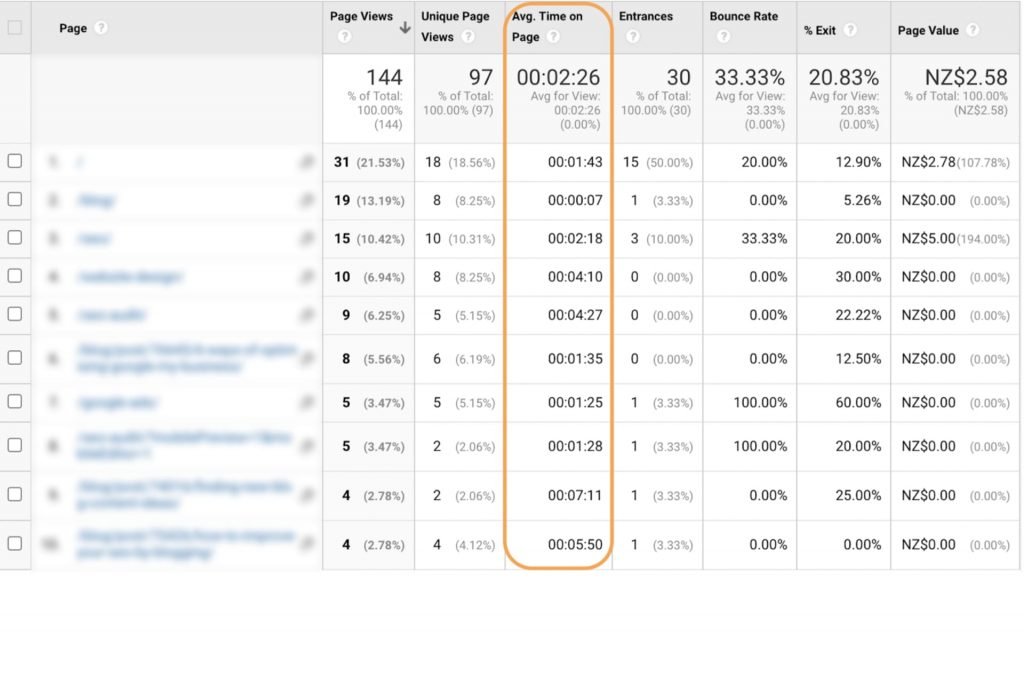Sort the table by the Page column header
The width and height of the screenshot is (1024, 683).
[72, 28]
